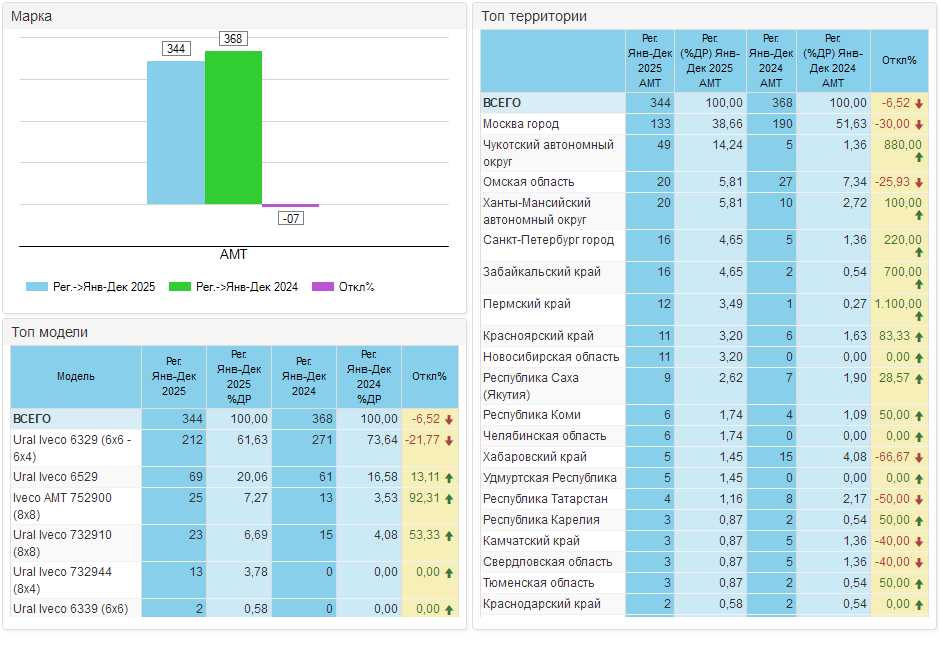940x664 pixels.
Task: Select the Топ территории panel title
Action: click(534, 16)
